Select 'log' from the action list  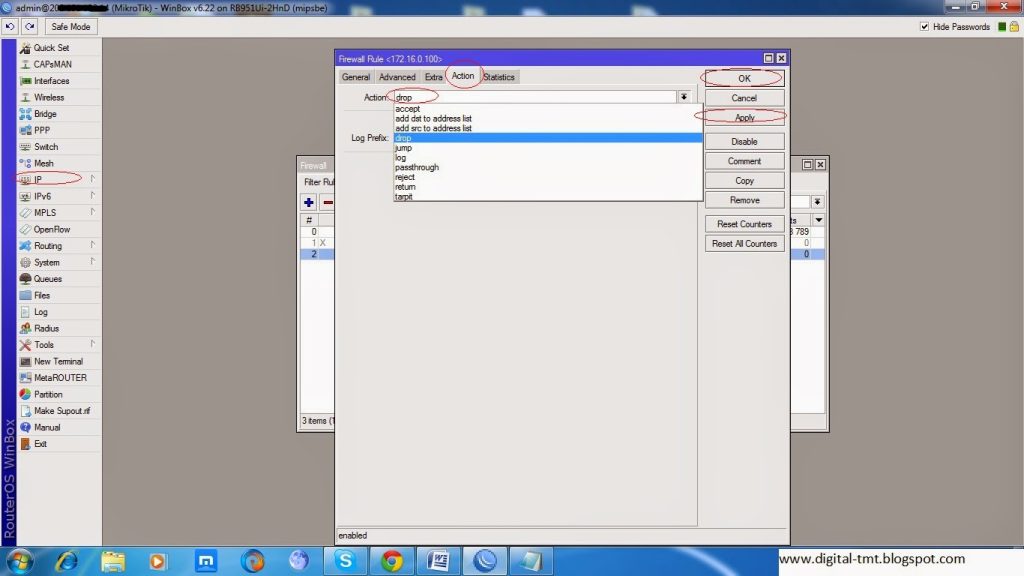(x=547, y=158)
